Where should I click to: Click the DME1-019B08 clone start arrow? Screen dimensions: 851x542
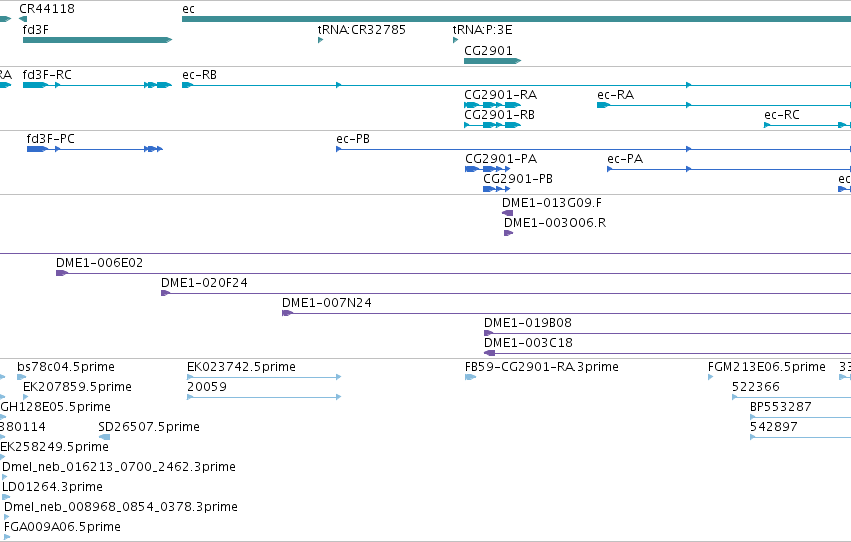[x=488, y=333]
